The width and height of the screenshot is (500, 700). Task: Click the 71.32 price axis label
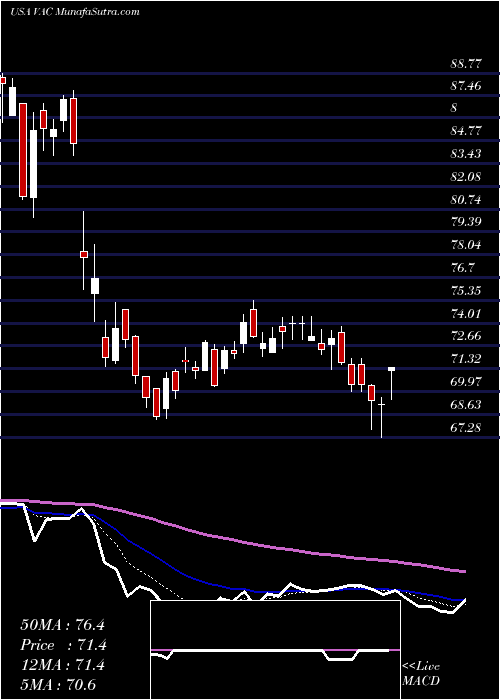tap(466, 358)
